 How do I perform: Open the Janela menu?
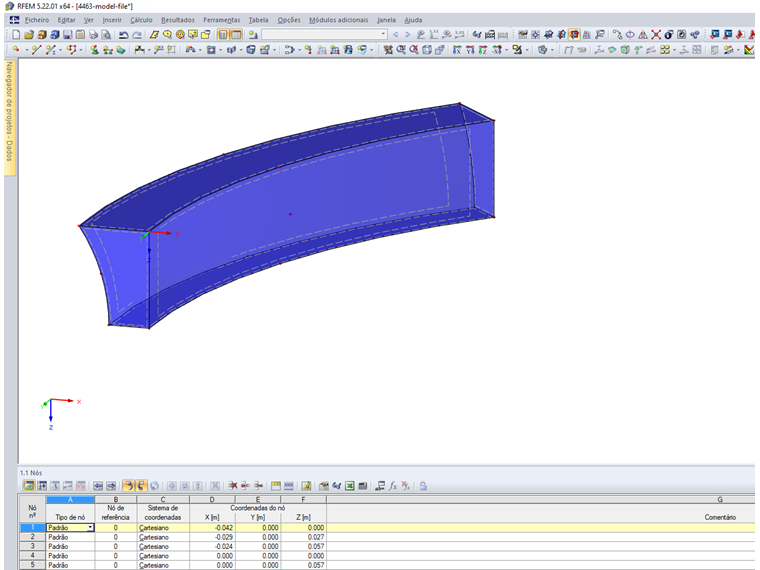coord(386,20)
